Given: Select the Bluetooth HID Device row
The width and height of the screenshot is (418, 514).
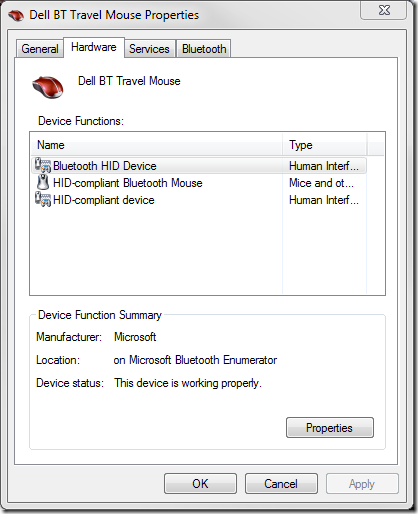Looking at the screenshot, I should pos(199,166).
